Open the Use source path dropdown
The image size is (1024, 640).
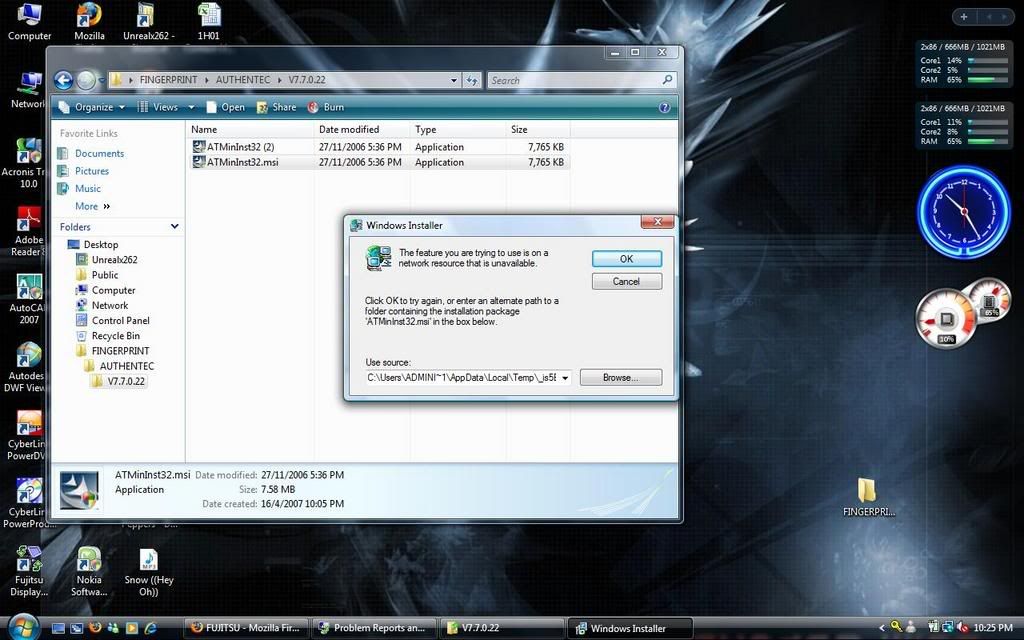tap(566, 378)
